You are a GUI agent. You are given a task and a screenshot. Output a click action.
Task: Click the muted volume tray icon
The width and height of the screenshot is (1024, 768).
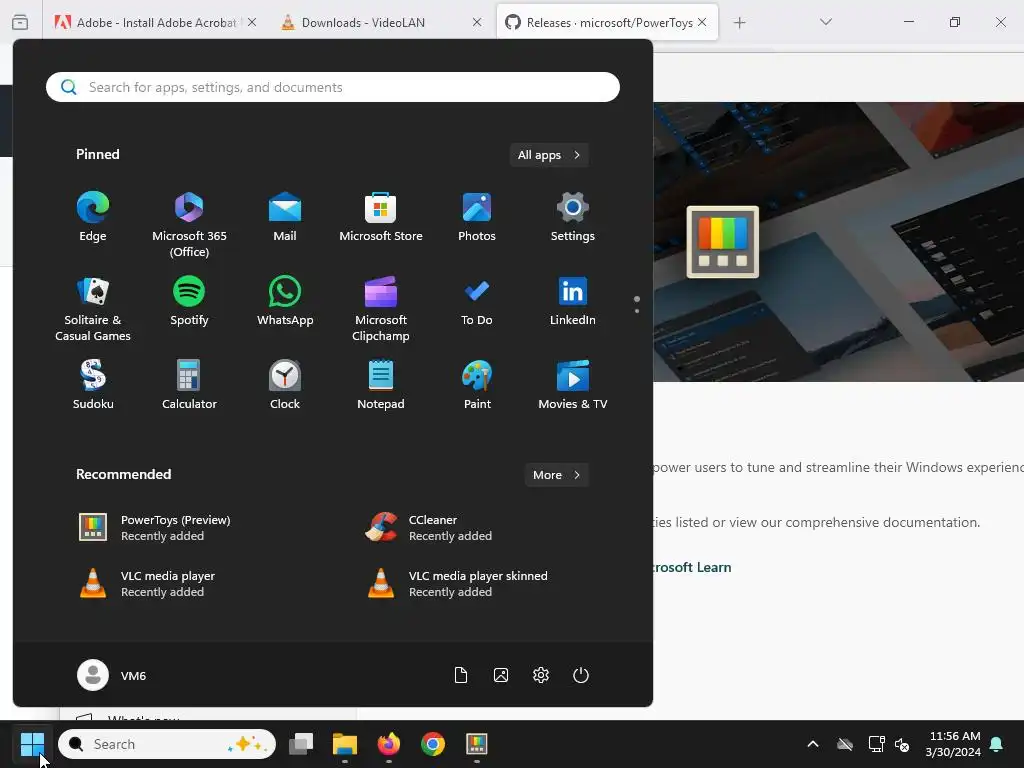tap(903, 744)
